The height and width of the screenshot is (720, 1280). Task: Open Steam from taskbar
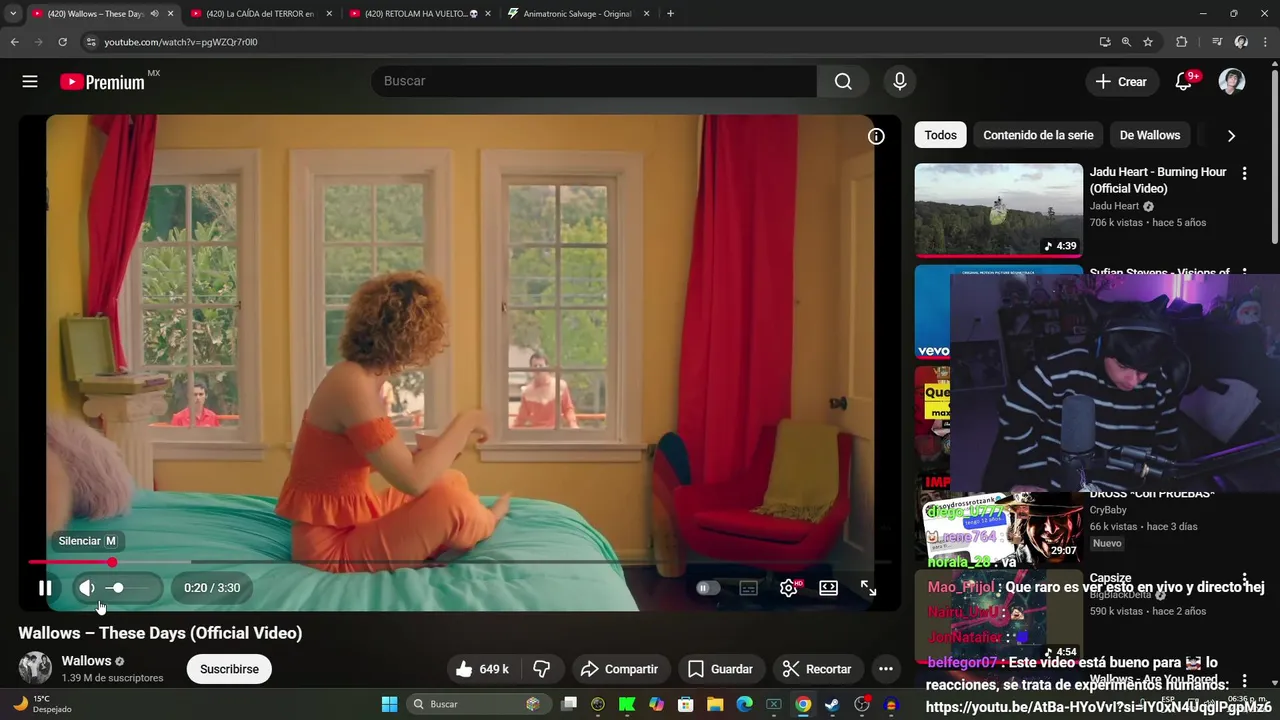point(832,704)
